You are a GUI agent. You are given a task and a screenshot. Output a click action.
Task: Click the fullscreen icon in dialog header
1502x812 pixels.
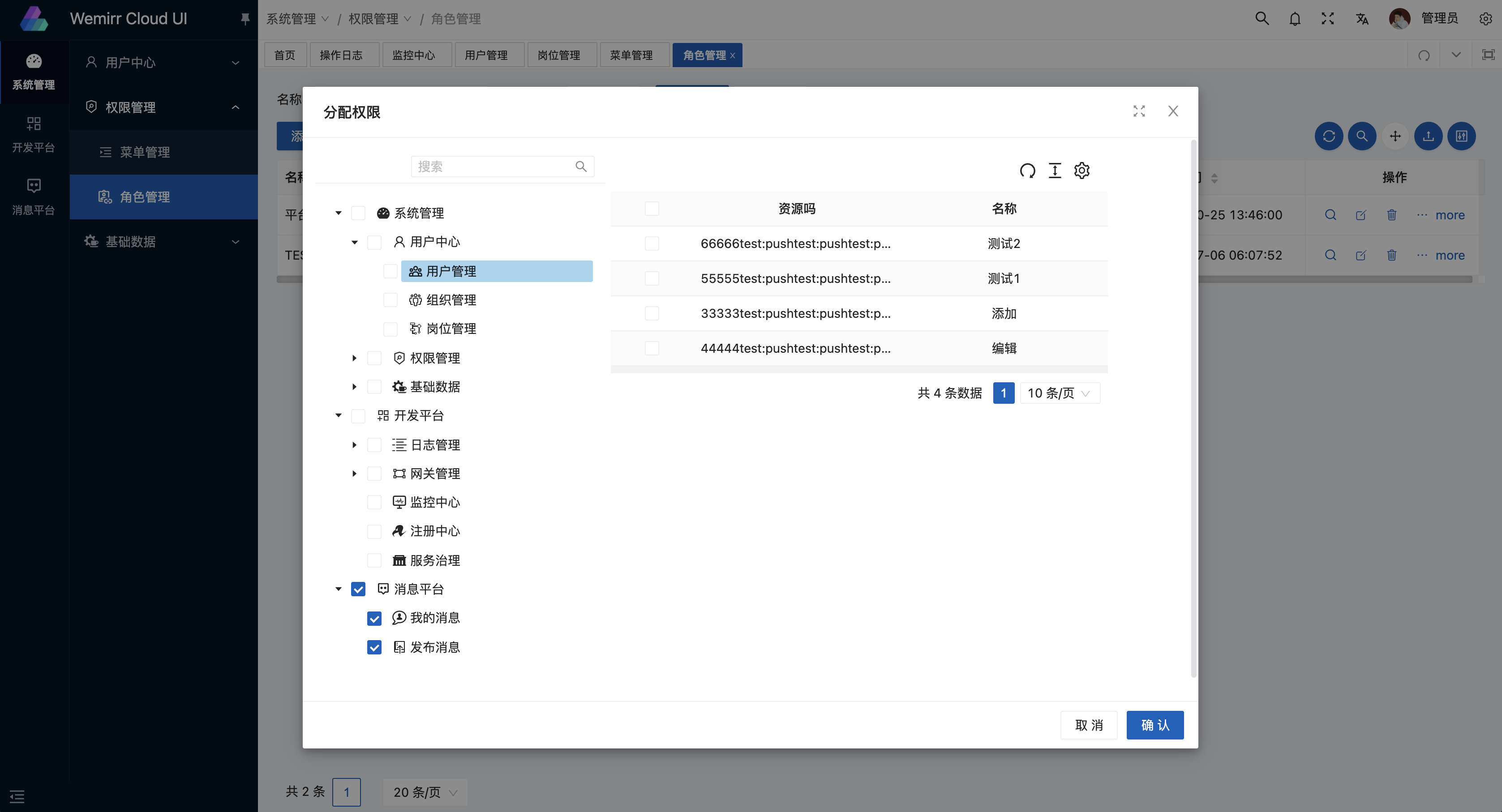pyautogui.click(x=1139, y=111)
